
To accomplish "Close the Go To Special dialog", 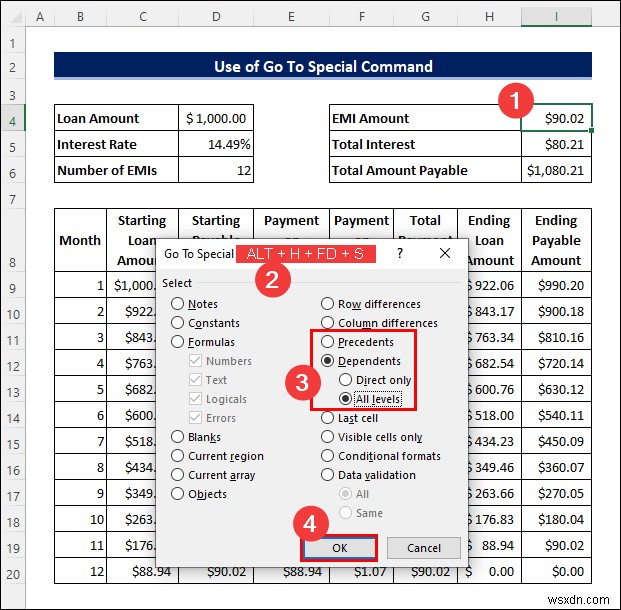I will [445, 253].
